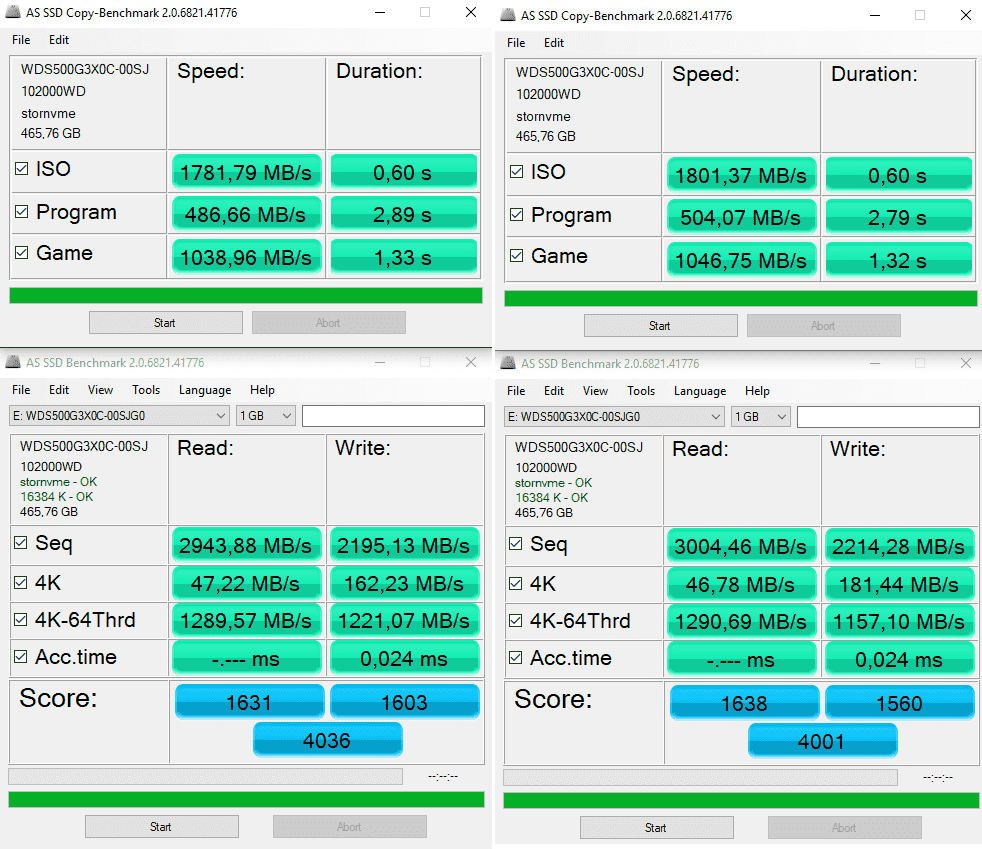The height and width of the screenshot is (849, 982).
Task: Uncheck ISO in the window with 1781,79 MB/s
Action: 22,169
